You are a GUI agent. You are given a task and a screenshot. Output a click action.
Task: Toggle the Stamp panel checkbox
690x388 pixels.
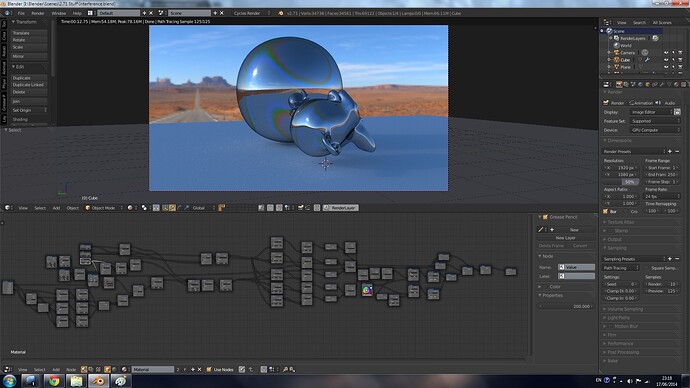click(x=610, y=231)
